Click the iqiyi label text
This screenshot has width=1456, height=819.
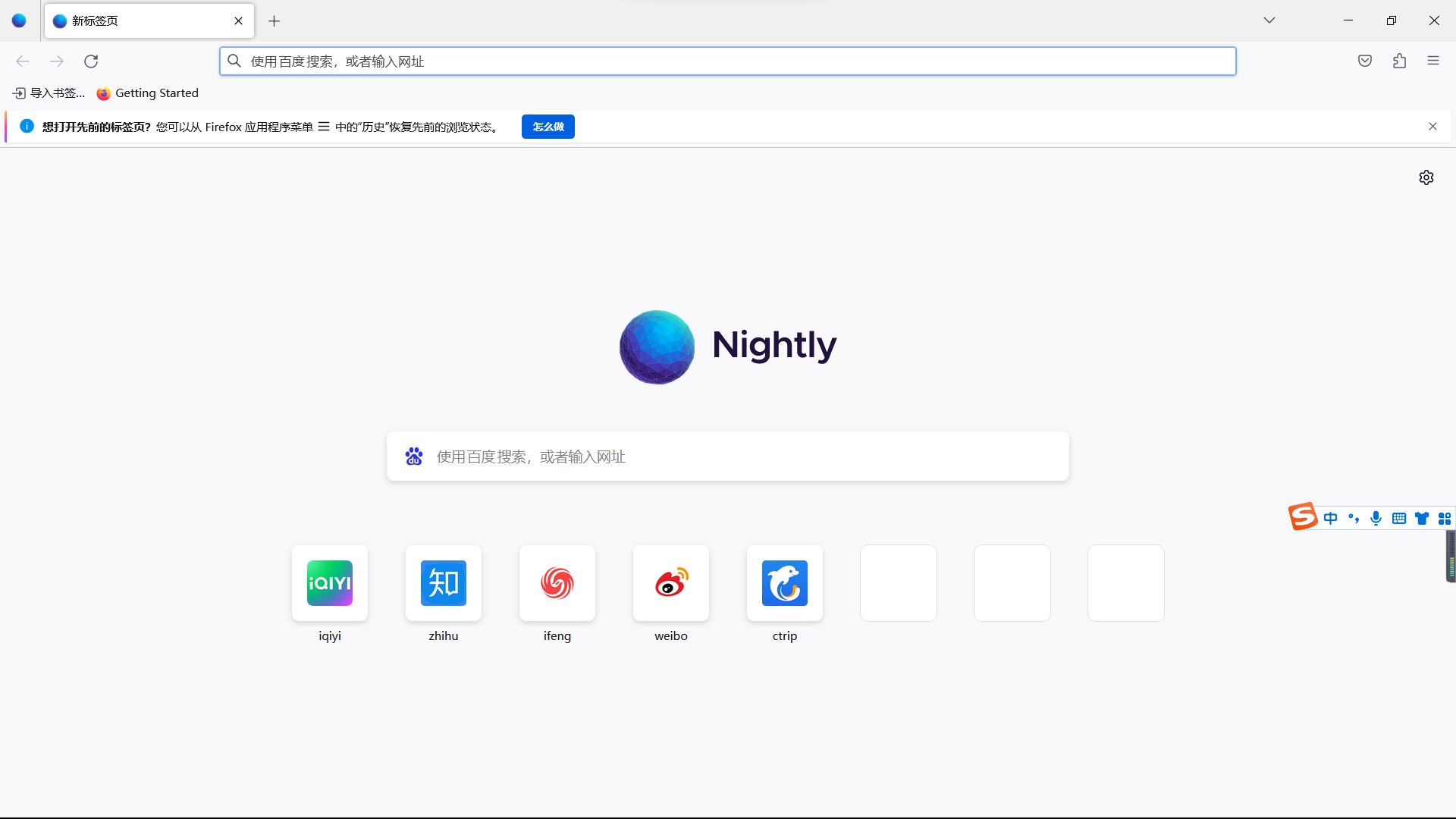pos(330,636)
